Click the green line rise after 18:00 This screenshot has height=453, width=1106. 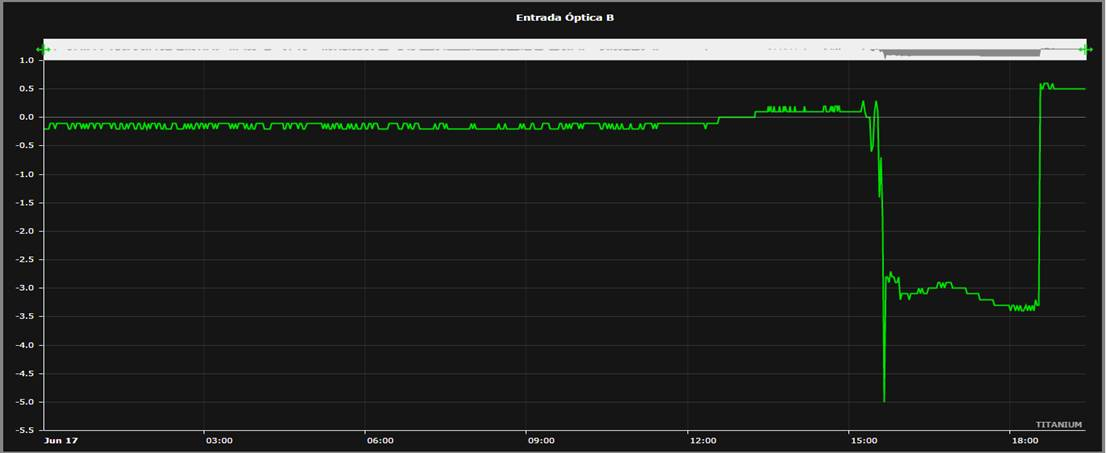[1039, 198]
